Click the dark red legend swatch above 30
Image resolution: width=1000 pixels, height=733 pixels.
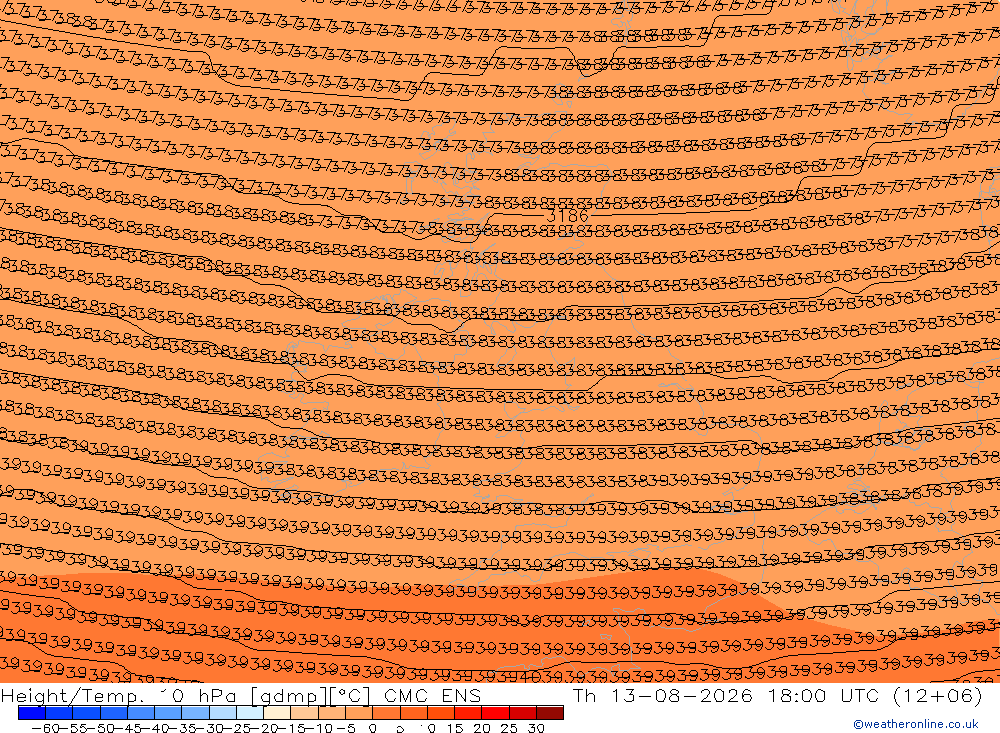click(550, 713)
